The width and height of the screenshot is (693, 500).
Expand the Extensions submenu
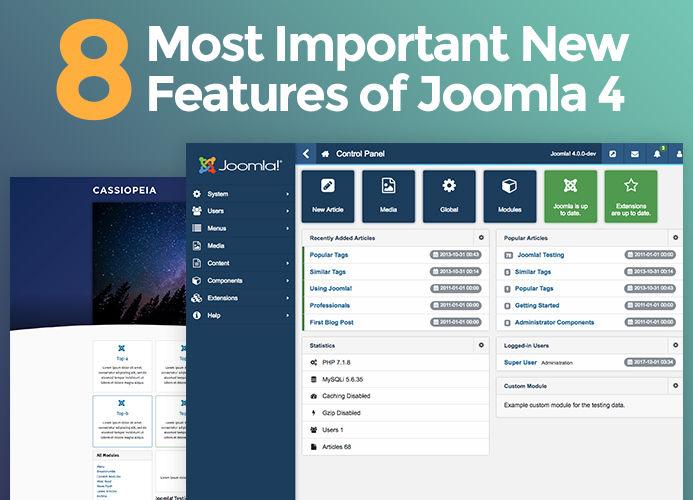pyautogui.click(x=240, y=298)
